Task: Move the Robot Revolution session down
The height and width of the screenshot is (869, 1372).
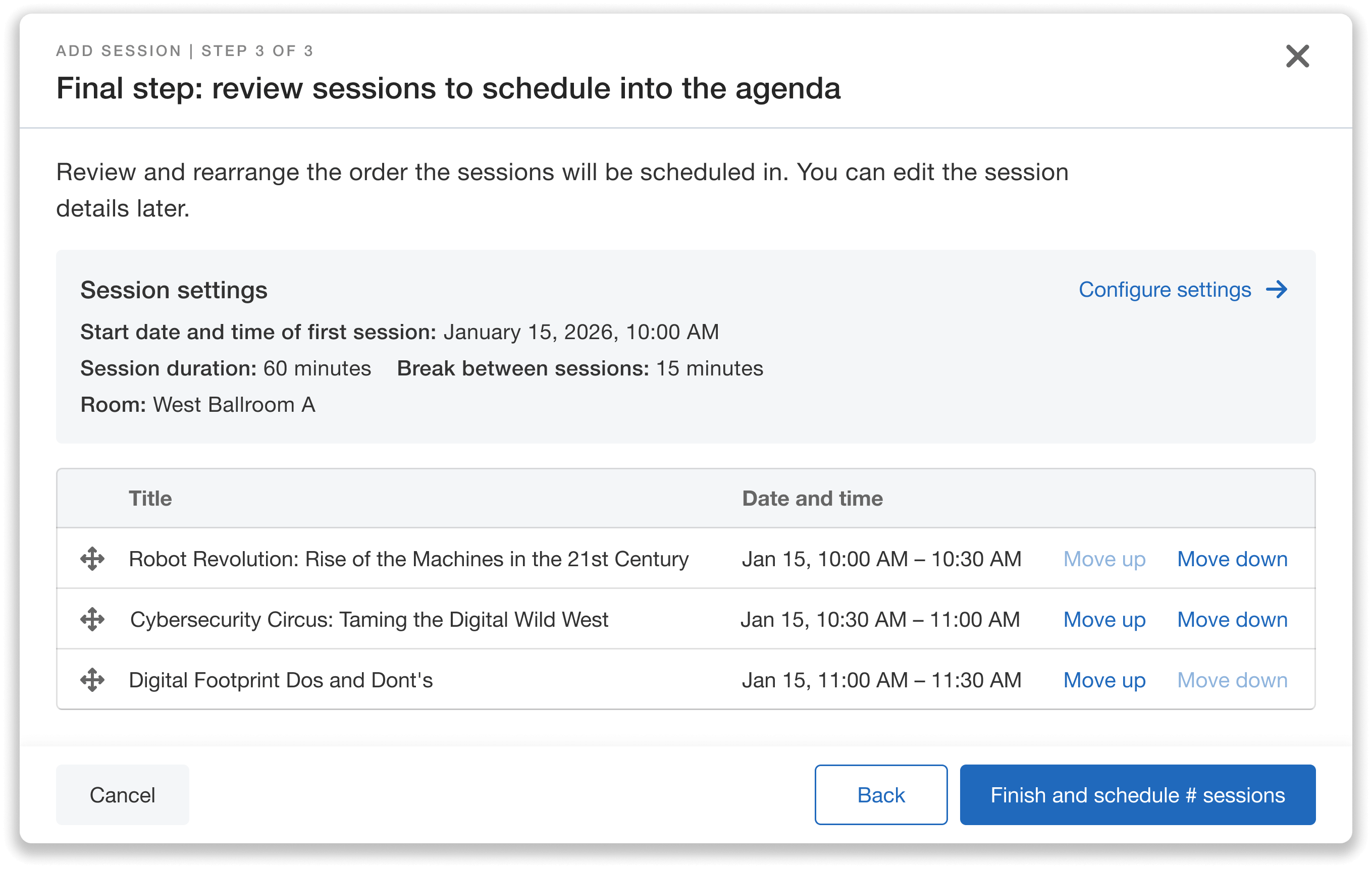Action: pos(1232,559)
